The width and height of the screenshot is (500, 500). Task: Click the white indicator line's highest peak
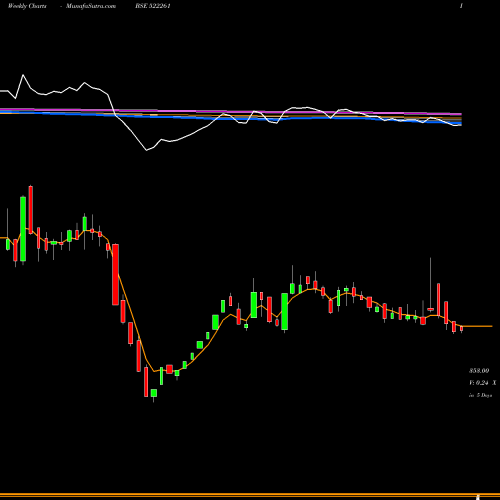point(23,75)
